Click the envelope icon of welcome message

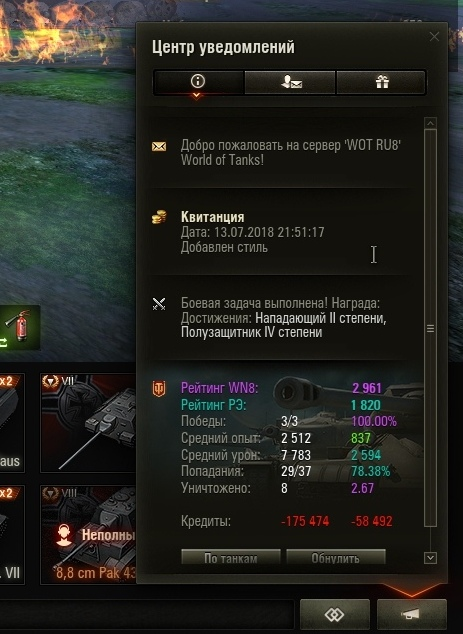click(x=159, y=146)
